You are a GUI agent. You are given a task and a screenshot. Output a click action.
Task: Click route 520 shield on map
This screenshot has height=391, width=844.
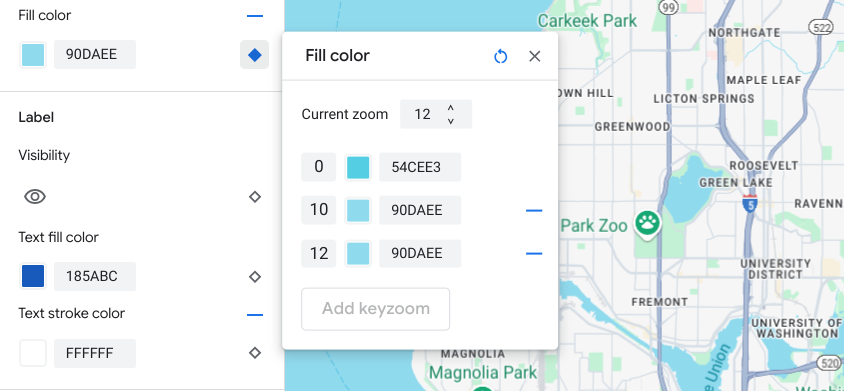click(x=829, y=364)
